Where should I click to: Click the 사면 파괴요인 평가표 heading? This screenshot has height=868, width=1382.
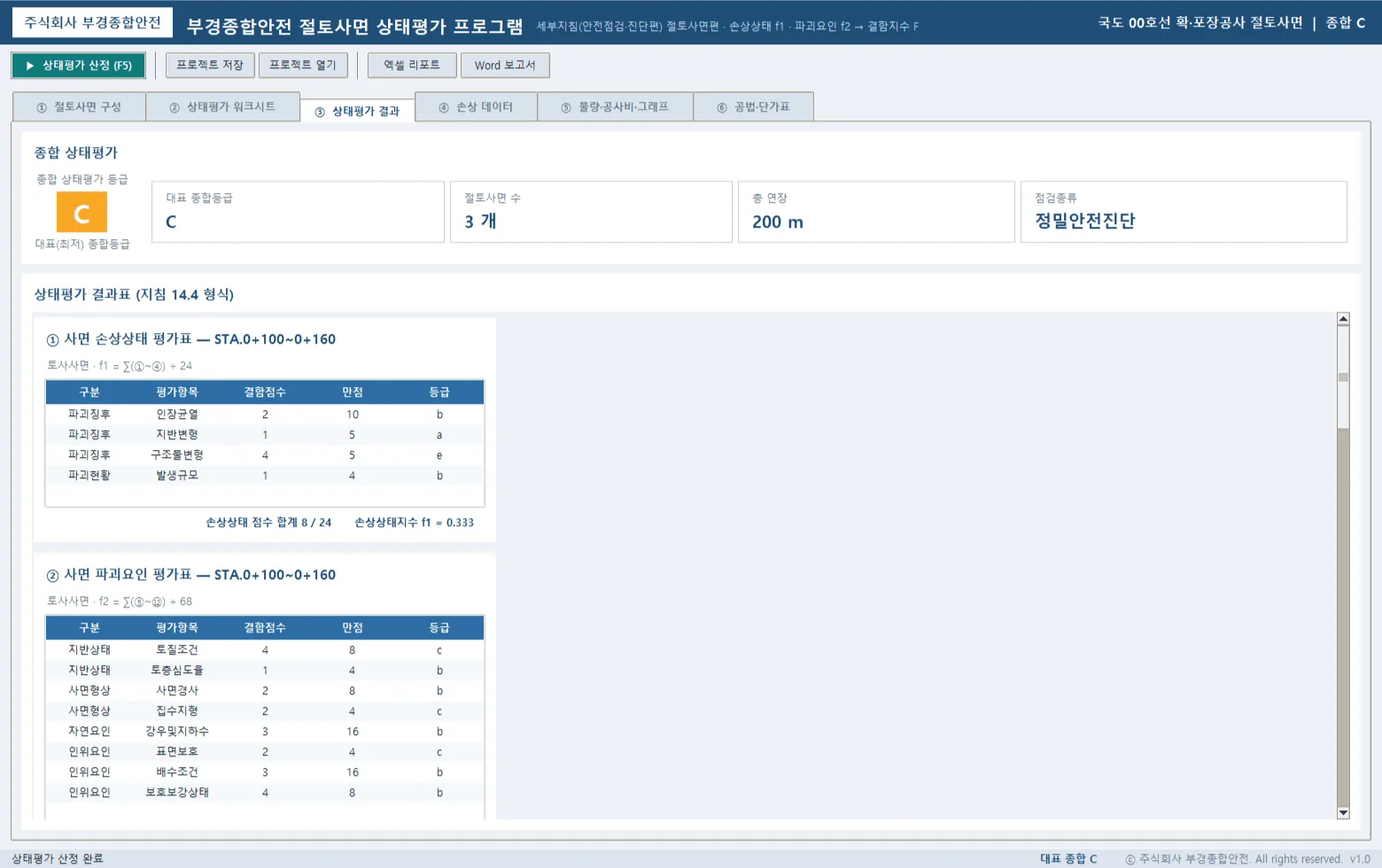[190, 575]
